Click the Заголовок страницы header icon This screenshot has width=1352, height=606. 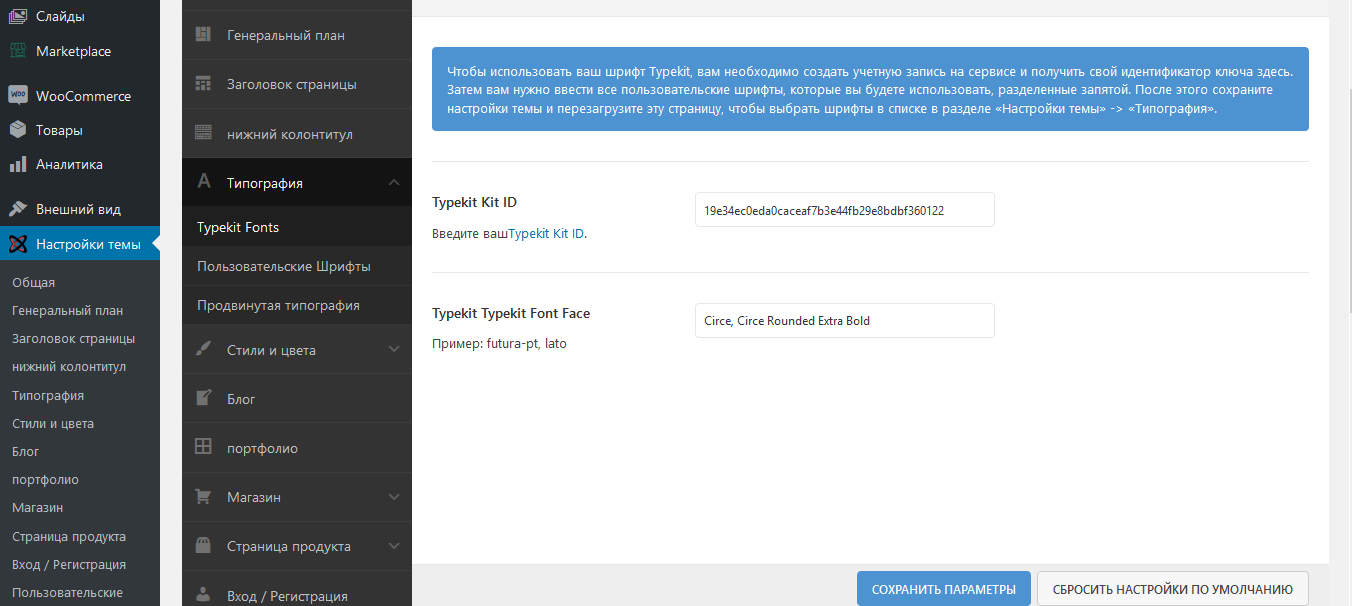click(204, 84)
